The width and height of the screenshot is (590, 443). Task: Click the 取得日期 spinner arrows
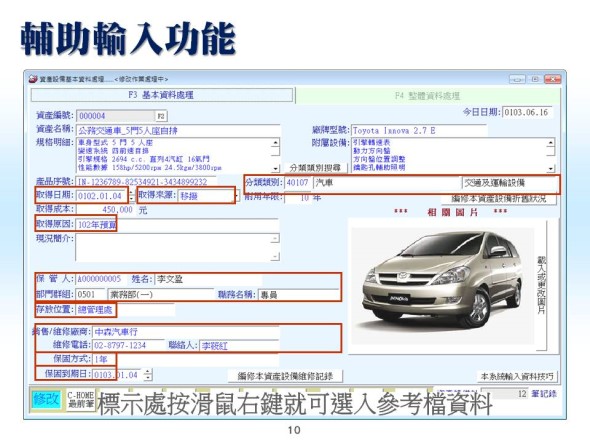click(x=131, y=196)
